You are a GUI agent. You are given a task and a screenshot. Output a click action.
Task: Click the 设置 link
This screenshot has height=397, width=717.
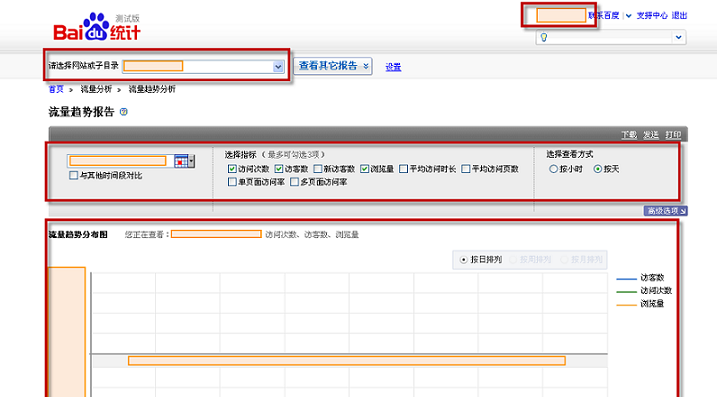click(x=393, y=67)
